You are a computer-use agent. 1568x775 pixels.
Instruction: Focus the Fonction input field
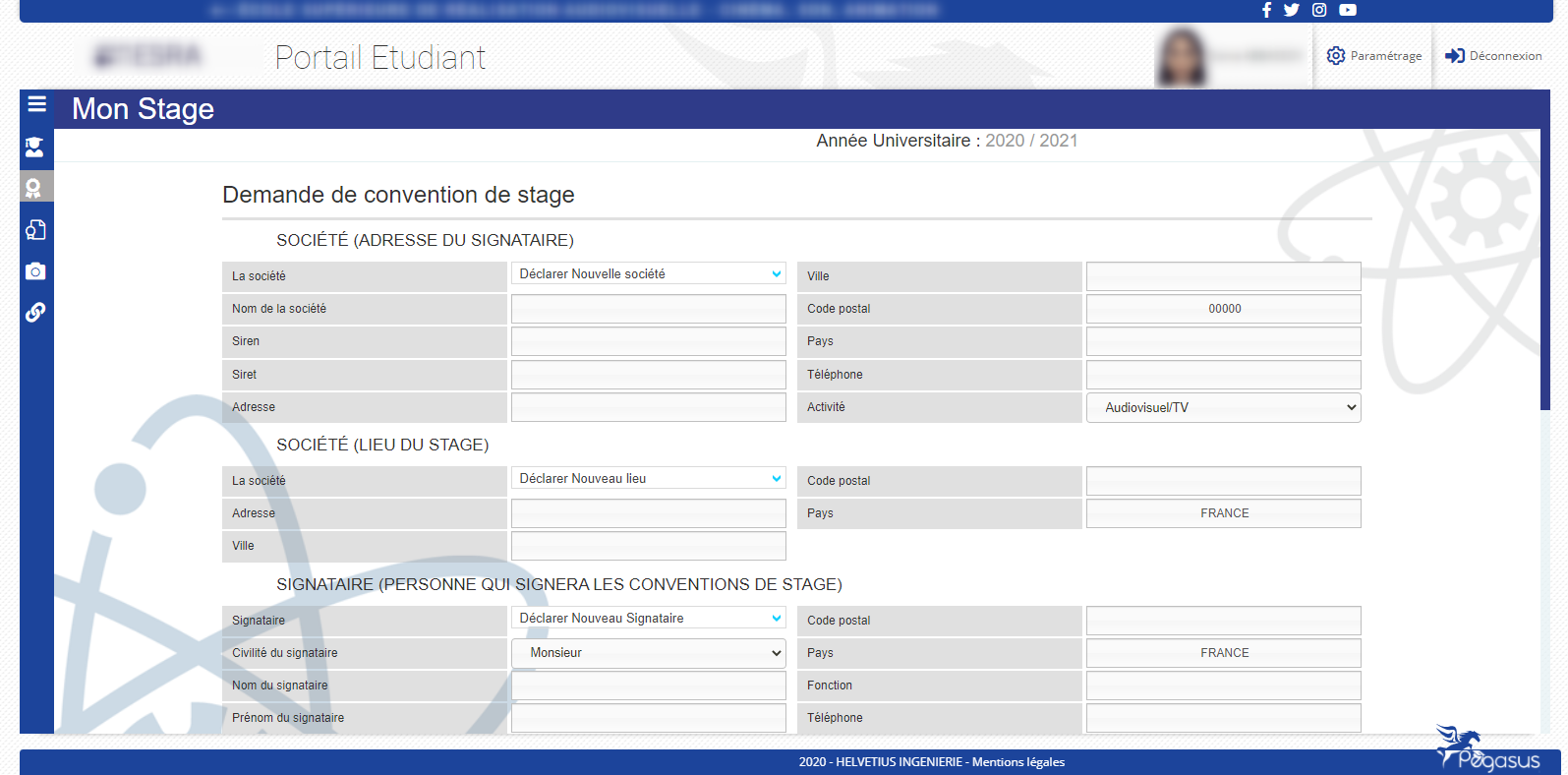(1224, 686)
